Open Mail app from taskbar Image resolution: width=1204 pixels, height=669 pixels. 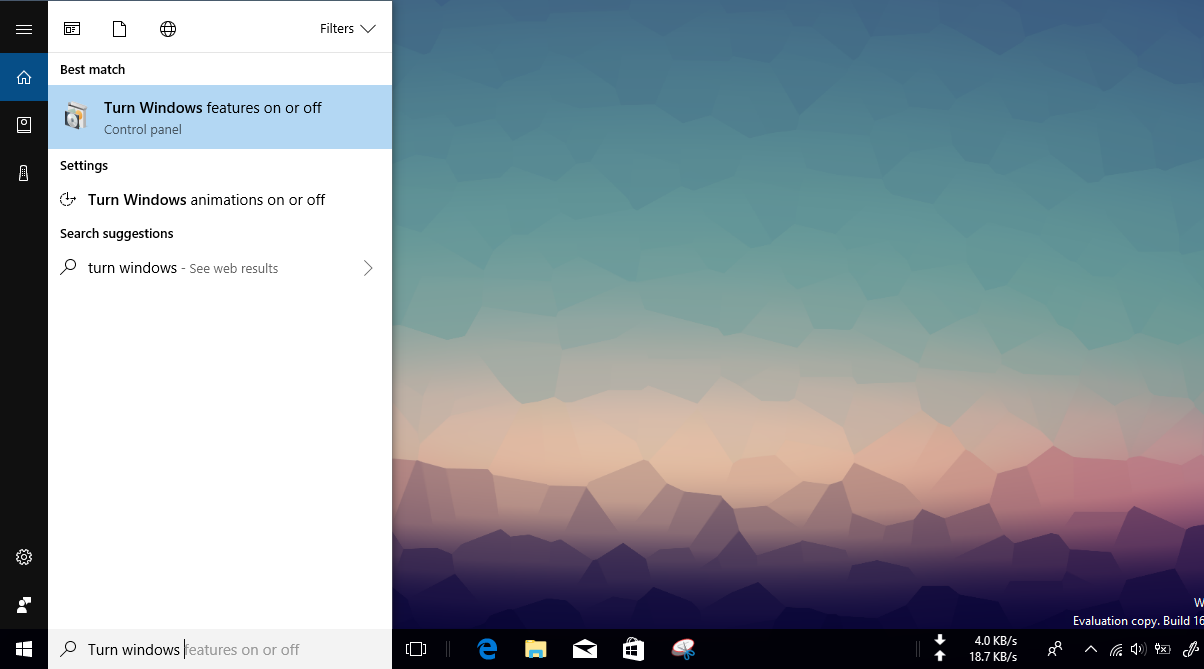(x=585, y=649)
